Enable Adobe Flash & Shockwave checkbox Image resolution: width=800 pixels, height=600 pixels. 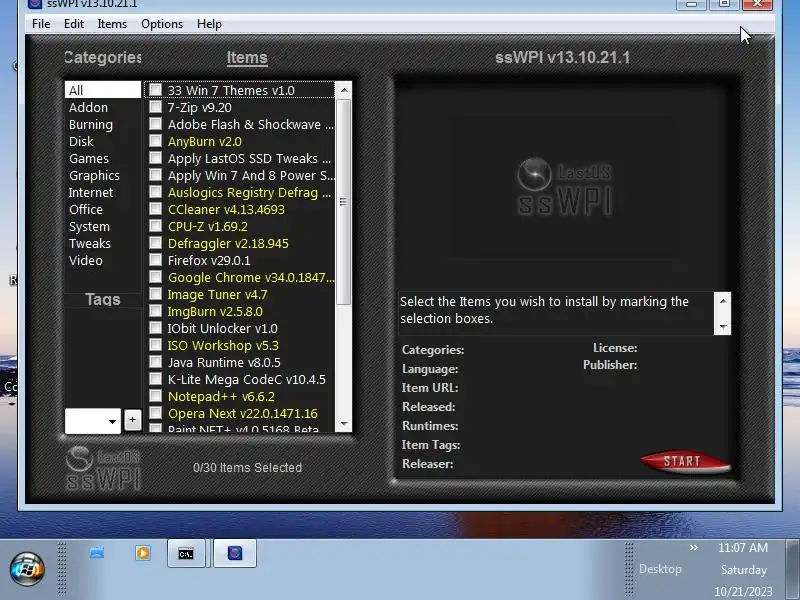(156, 124)
